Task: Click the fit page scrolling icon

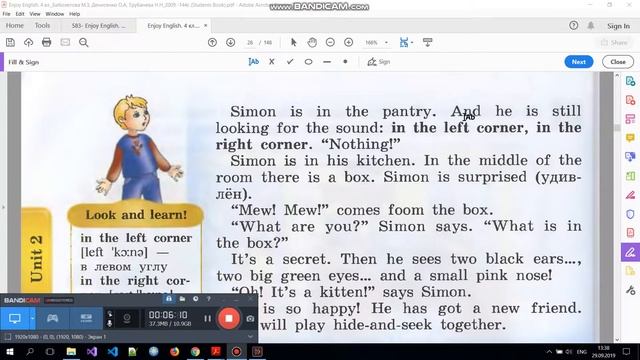Action: [404, 42]
